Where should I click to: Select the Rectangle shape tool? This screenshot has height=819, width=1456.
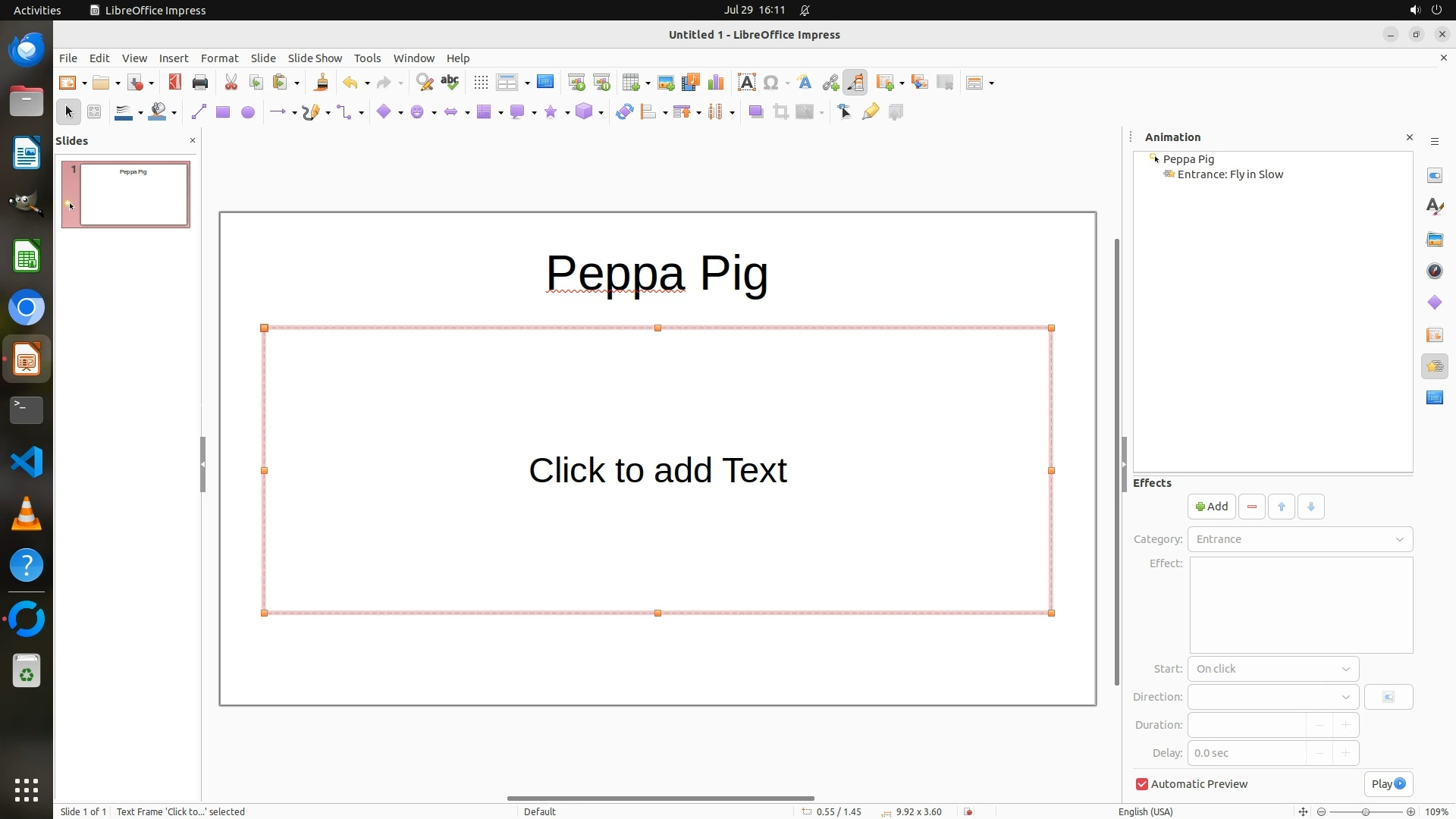pyautogui.click(x=222, y=112)
